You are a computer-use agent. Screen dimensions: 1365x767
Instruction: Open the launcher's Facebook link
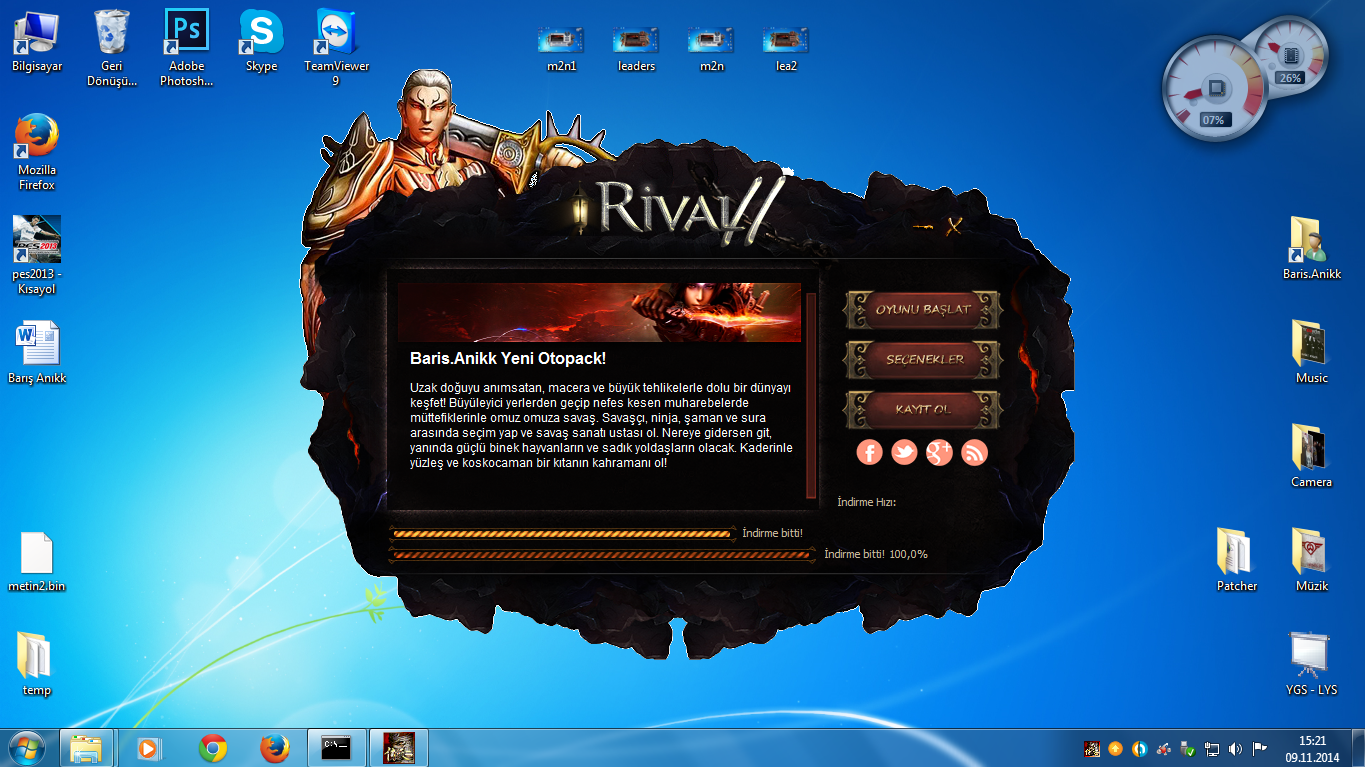point(870,452)
